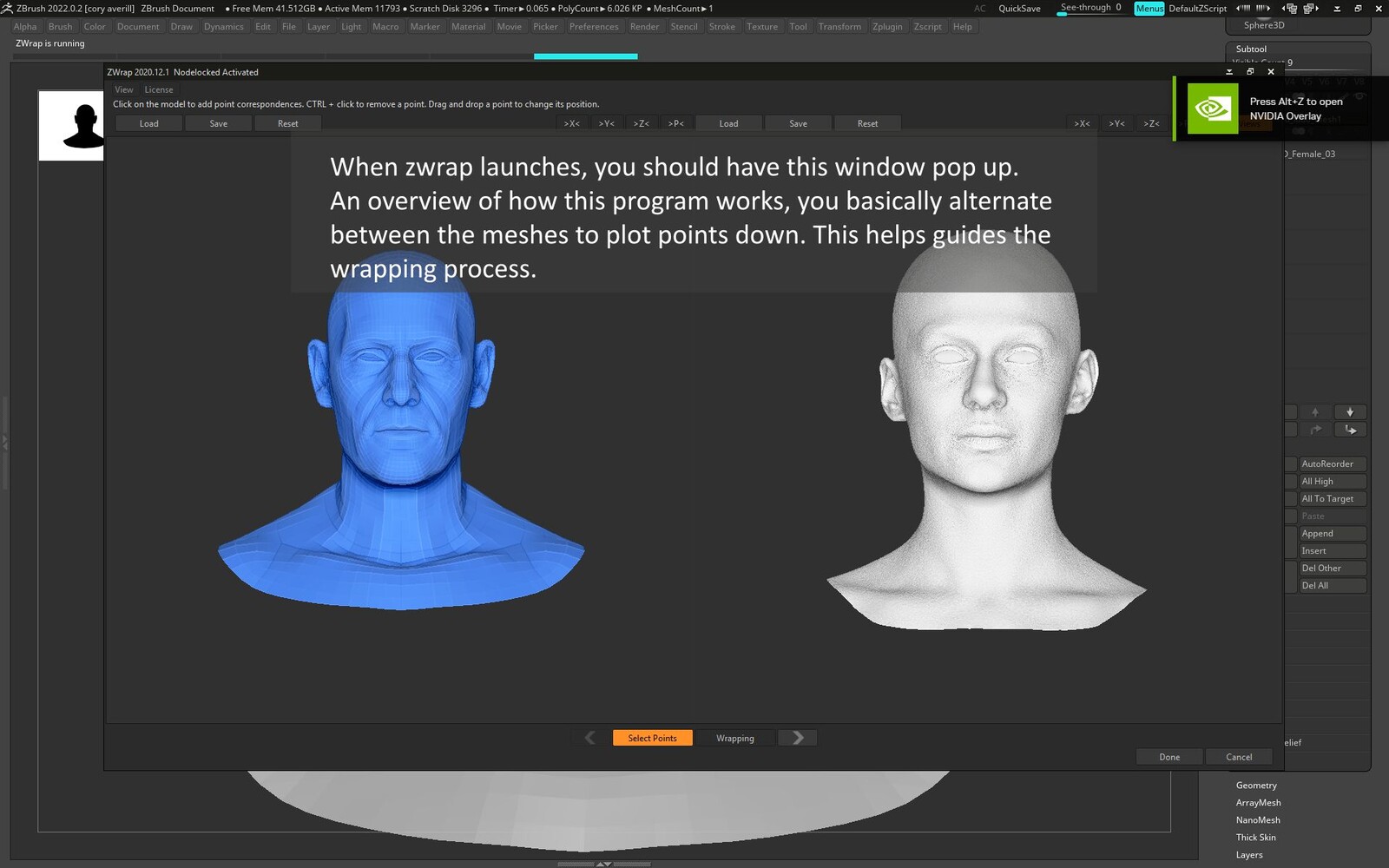The width and height of the screenshot is (1389, 868).
Task: Click the ZBrush logo icon in title bar
Action: (7, 8)
